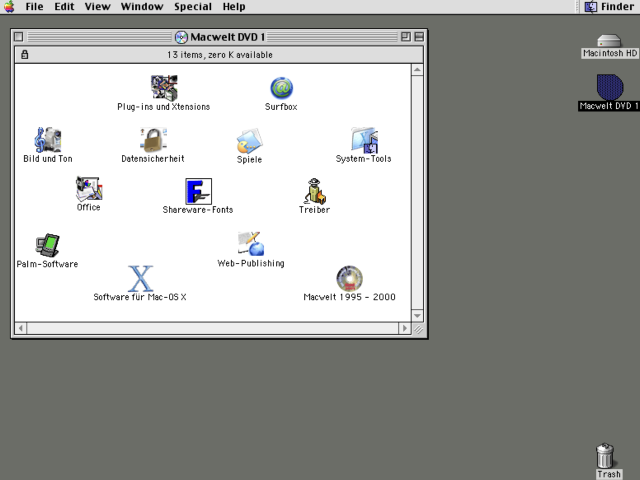Viewport: 640px width, 480px height.
Task: Select the Software für Mac-OS X icon
Action: click(x=140, y=278)
